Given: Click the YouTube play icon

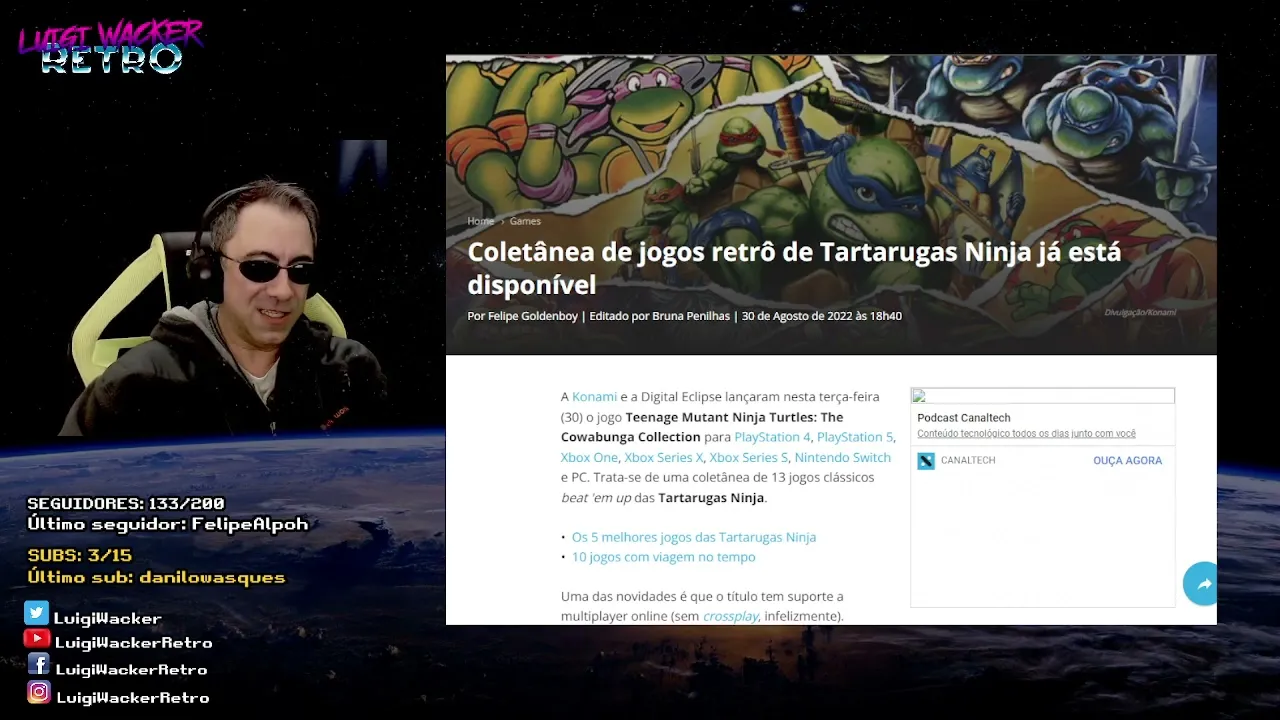Looking at the screenshot, I should [x=37, y=638].
